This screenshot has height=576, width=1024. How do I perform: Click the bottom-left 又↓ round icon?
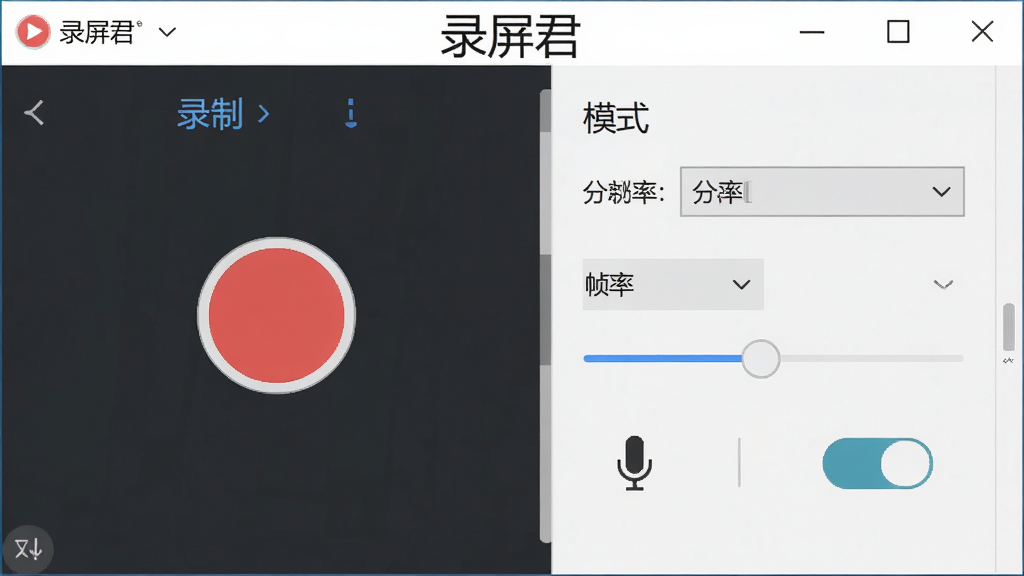pyautogui.click(x=27, y=549)
